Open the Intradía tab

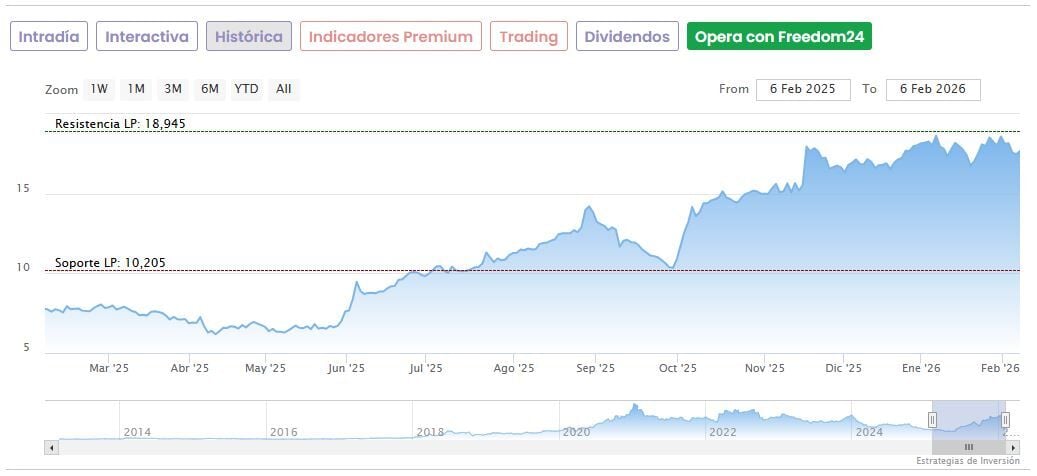(49, 37)
